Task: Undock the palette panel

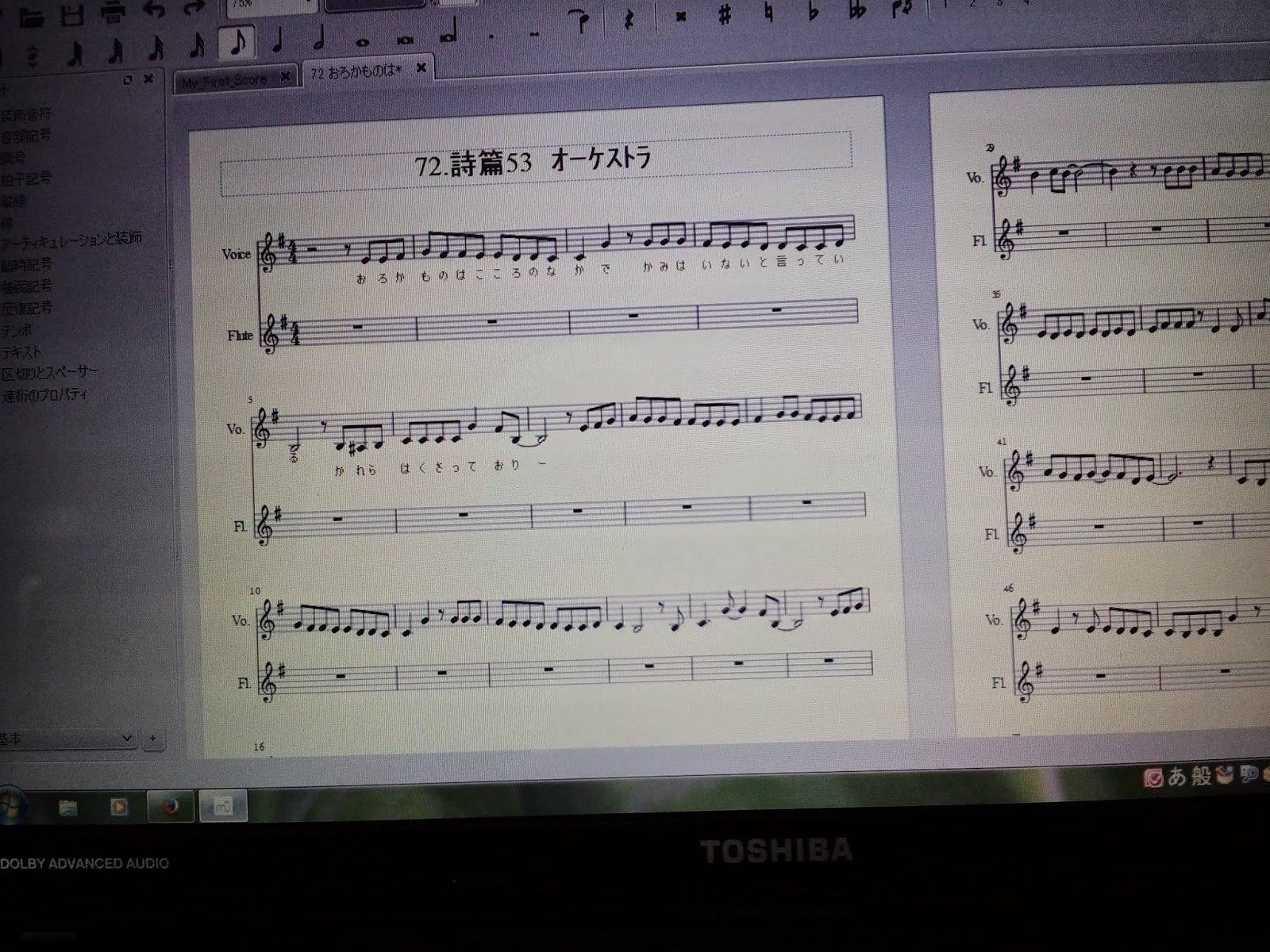Action: coord(128,80)
